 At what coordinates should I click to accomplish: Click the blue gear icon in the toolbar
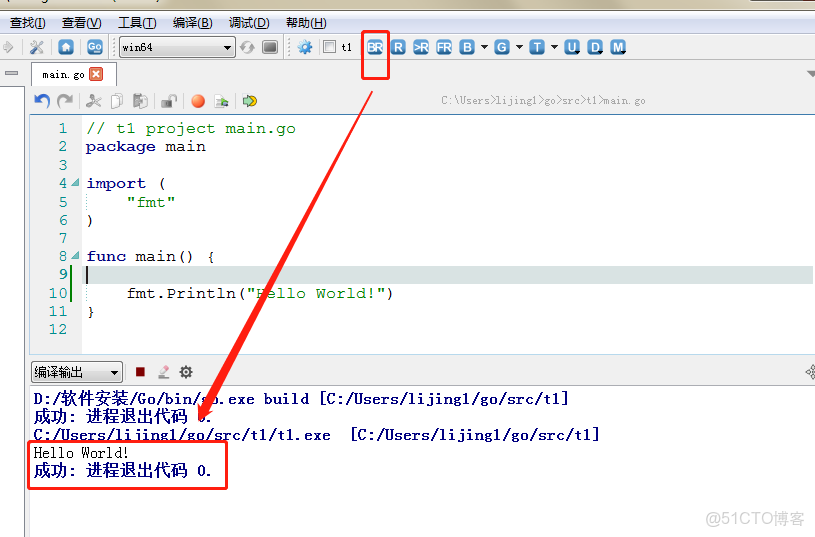pos(305,47)
